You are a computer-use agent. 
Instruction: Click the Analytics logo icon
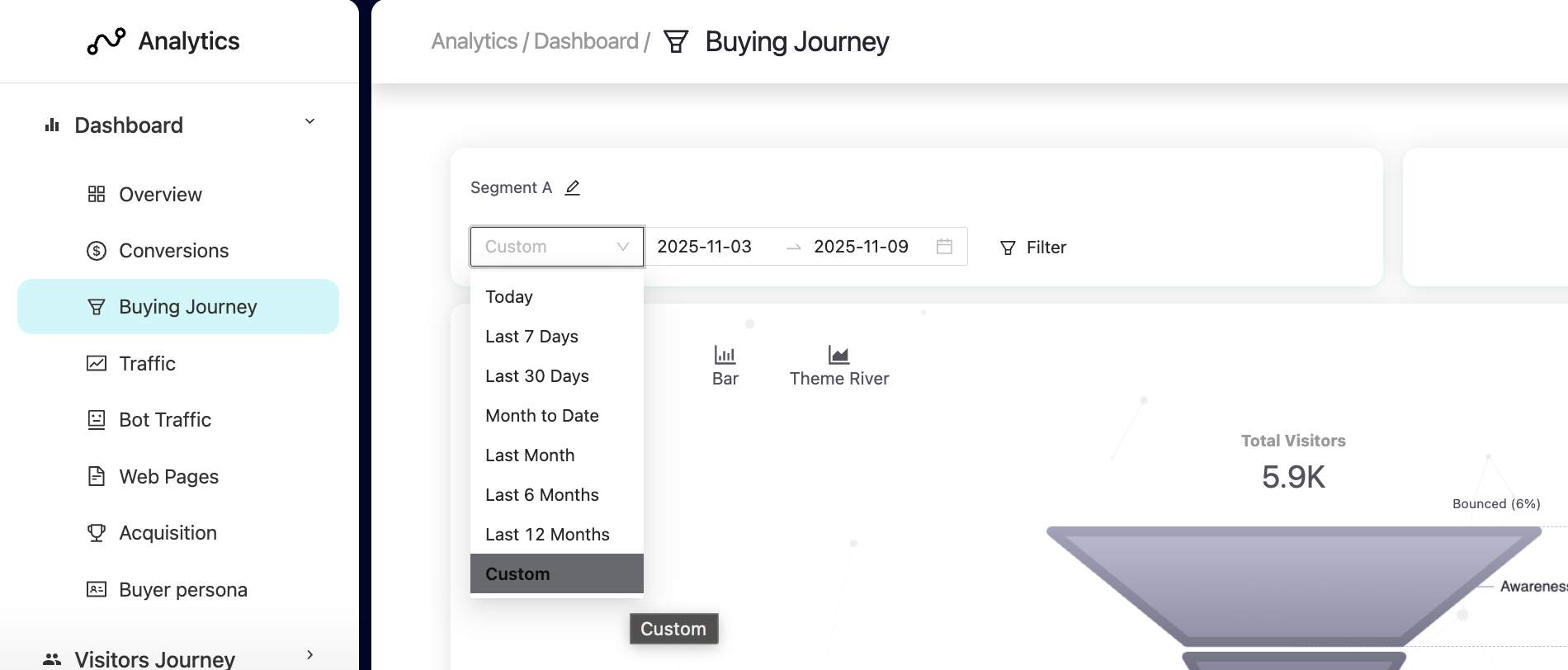[x=106, y=41]
